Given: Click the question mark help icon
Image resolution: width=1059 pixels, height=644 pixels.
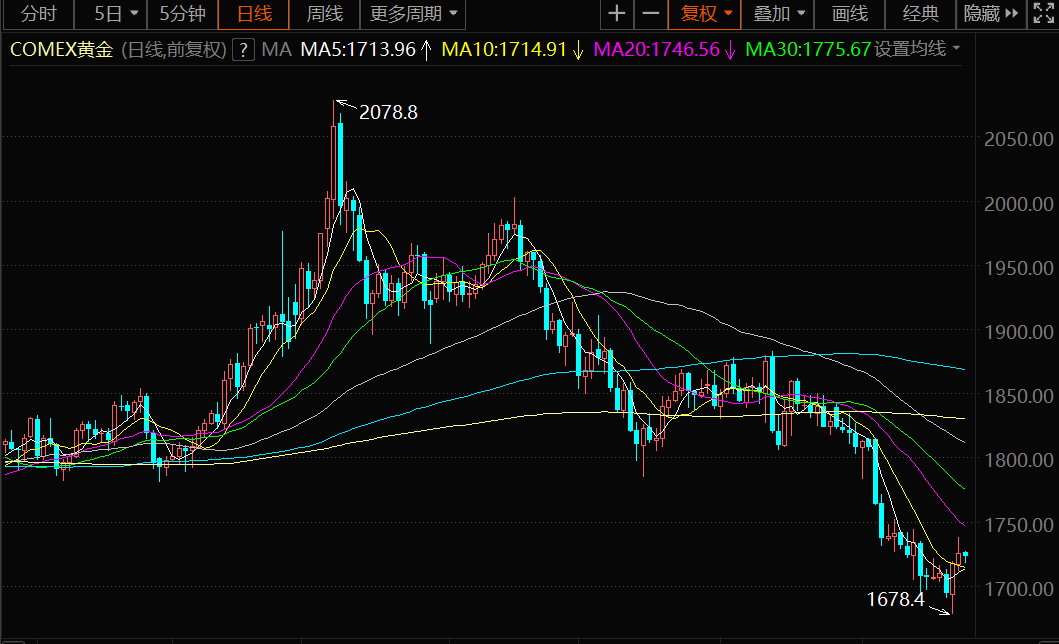Looking at the screenshot, I should click(x=242, y=50).
